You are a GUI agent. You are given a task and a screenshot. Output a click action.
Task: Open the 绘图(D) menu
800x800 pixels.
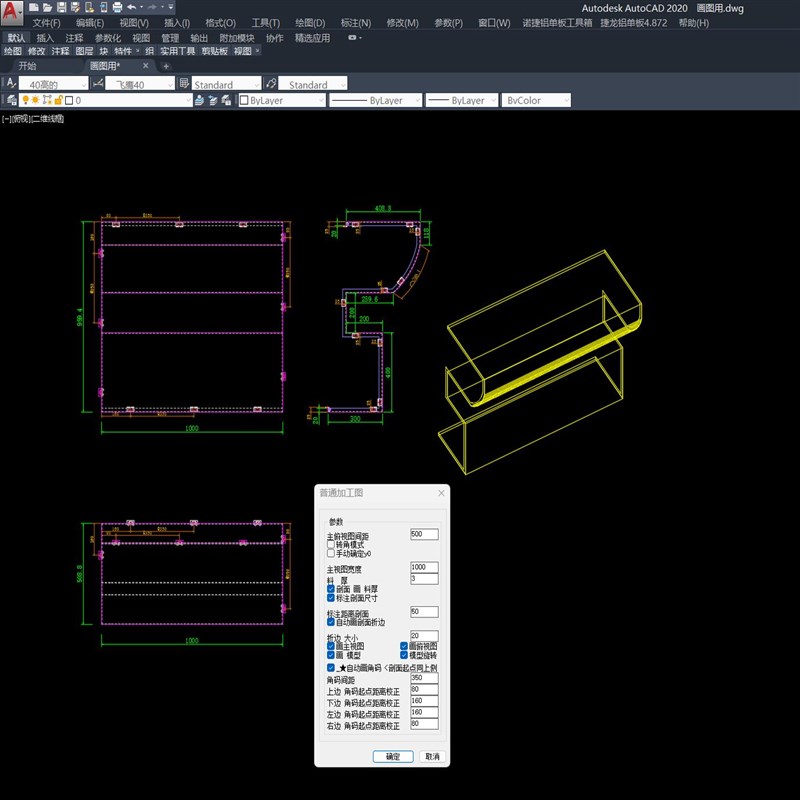pos(310,23)
